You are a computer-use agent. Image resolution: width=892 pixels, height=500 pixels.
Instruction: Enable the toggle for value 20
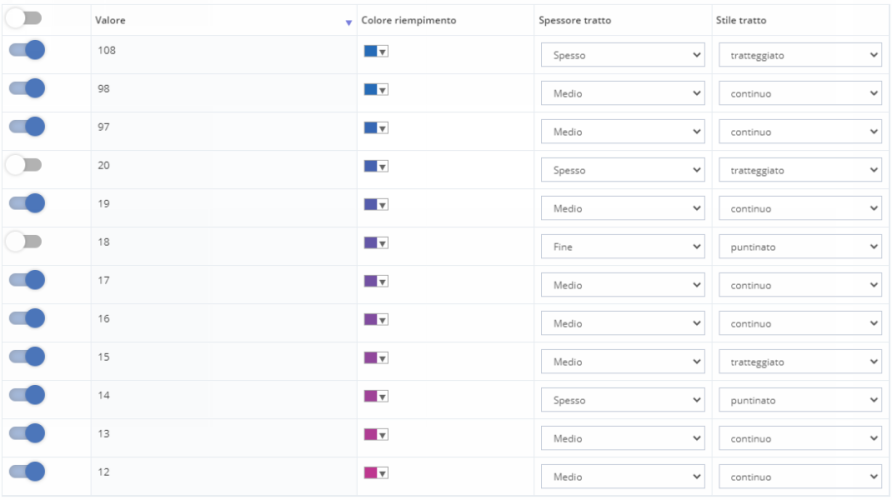24,164
